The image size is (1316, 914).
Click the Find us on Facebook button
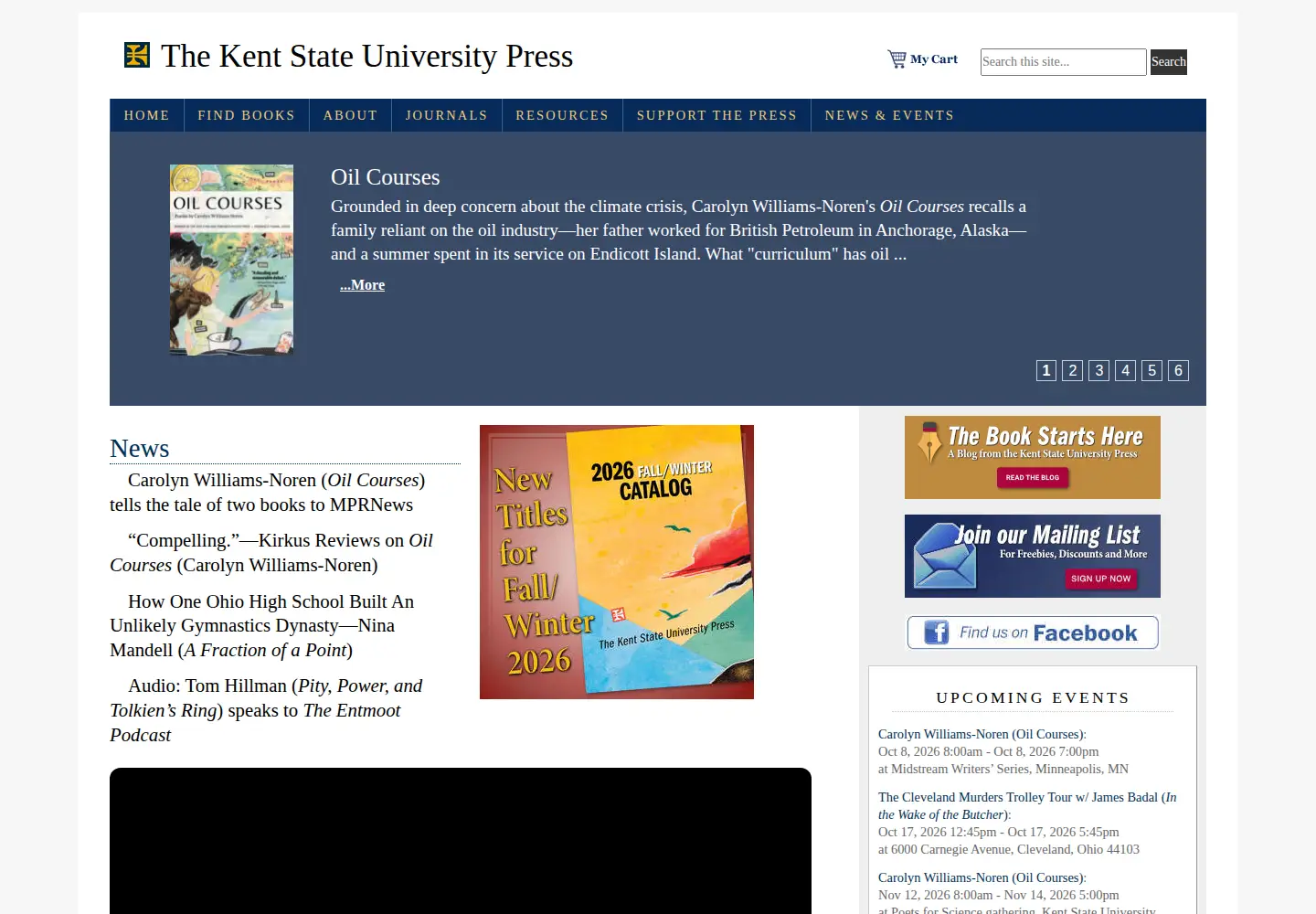(x=1033, y=632)
